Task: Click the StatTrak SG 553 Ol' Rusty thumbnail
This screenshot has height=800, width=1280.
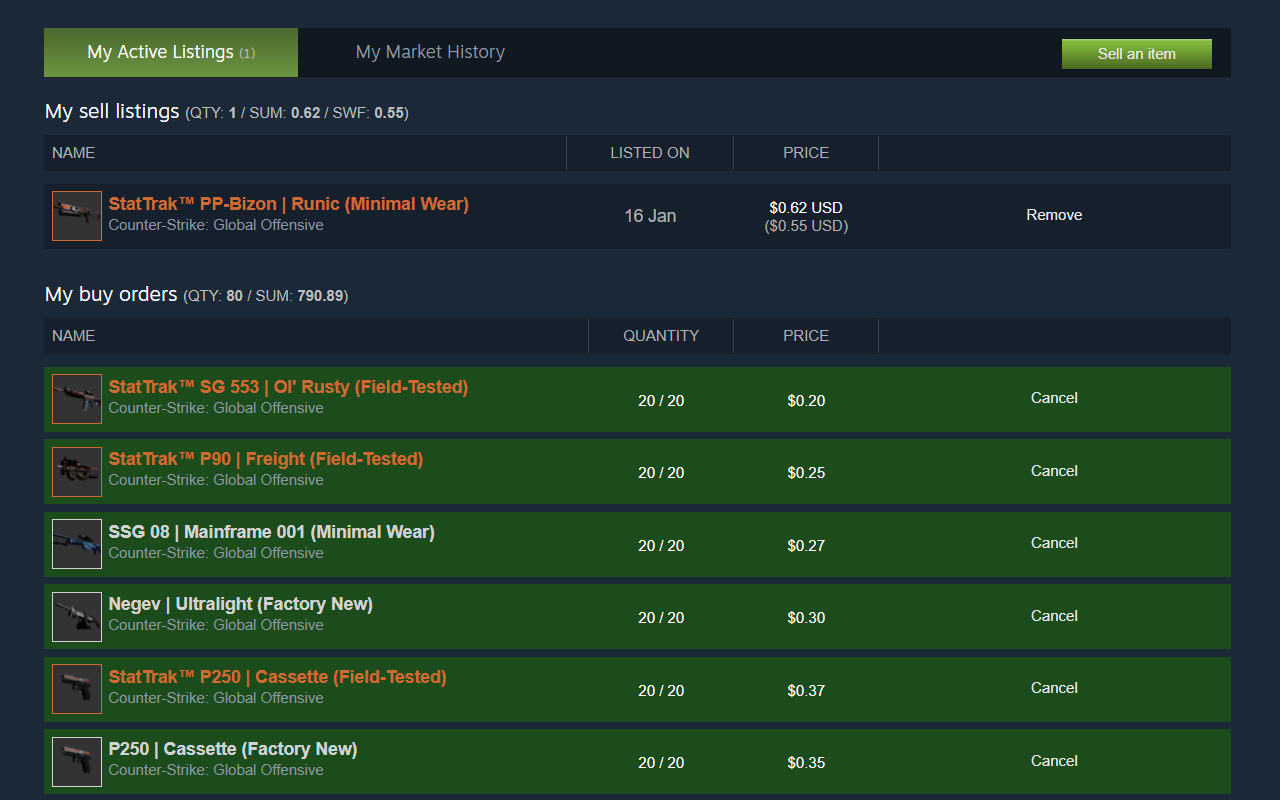Action: pyautogui.click(x=76, y=399)
